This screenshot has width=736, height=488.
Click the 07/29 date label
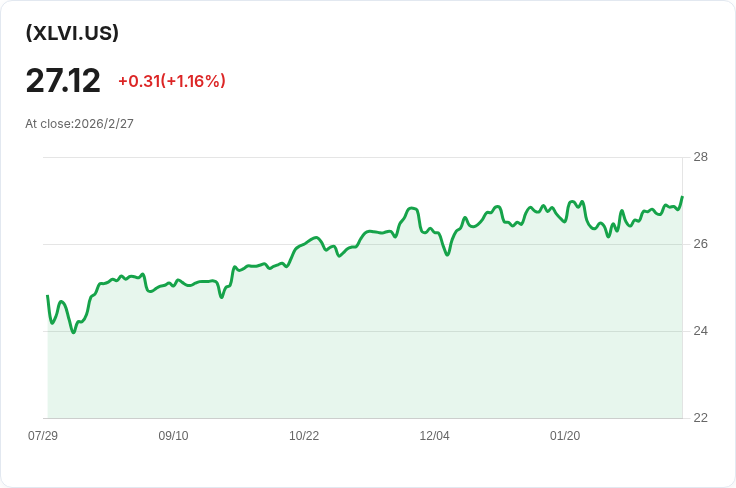coord(43,436)
